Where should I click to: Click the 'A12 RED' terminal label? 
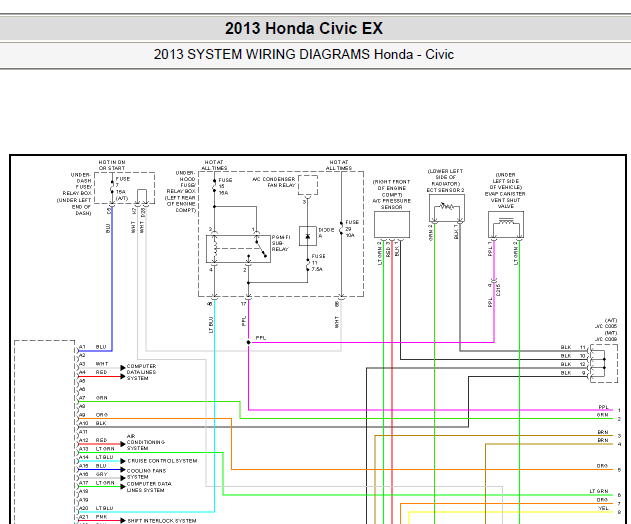click(x=93, y=440)
